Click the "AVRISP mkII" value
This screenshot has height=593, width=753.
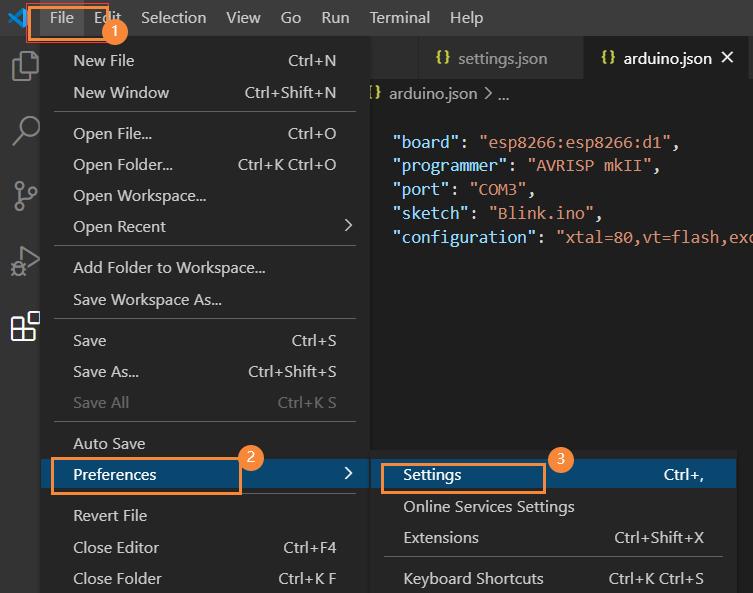click(x=589, y=166)
